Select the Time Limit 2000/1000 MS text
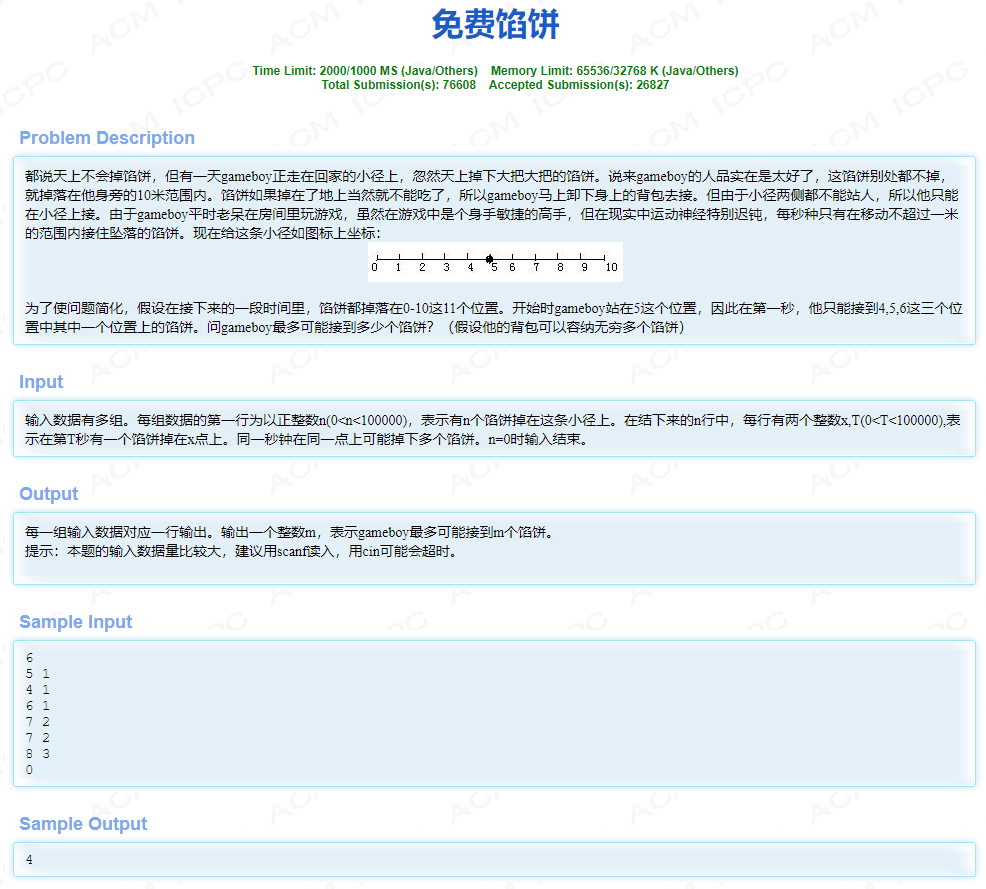986x889 pixels. point(365,70)
